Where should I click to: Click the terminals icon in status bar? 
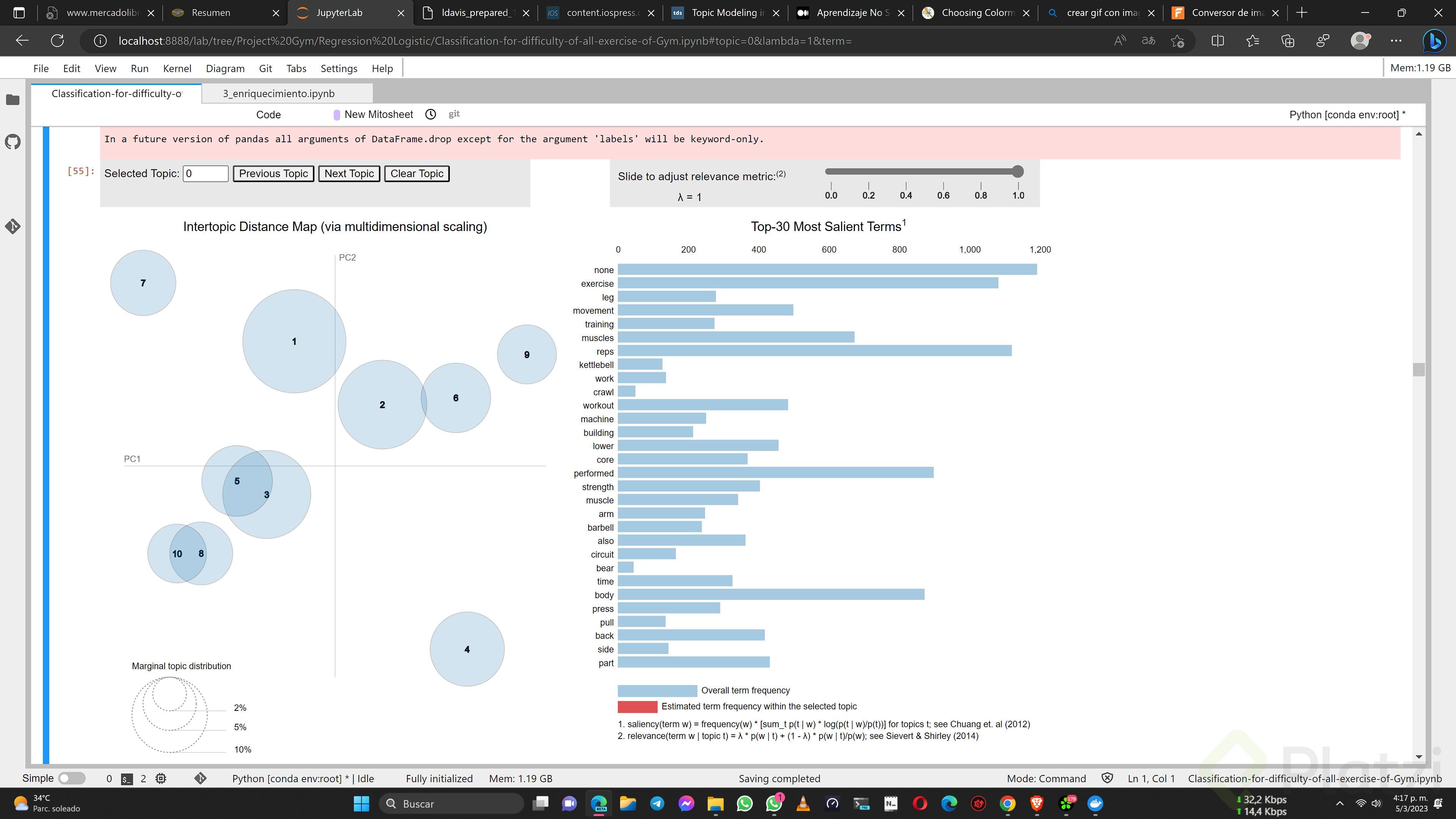point(127,779)
